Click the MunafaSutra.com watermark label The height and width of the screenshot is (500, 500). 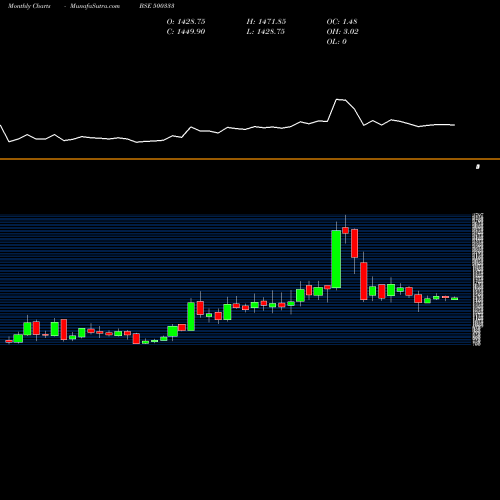pyautogui.click(x=95, y=6)
